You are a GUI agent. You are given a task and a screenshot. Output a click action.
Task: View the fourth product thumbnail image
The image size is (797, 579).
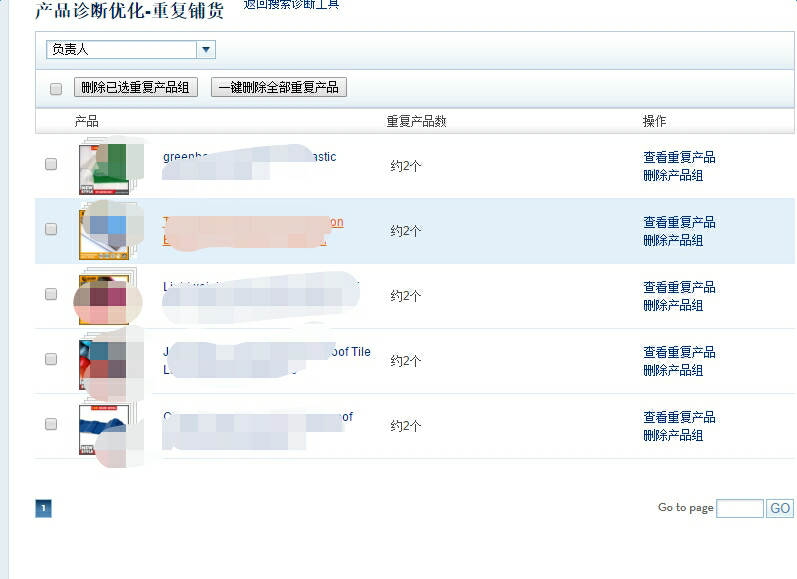point(104,362)
